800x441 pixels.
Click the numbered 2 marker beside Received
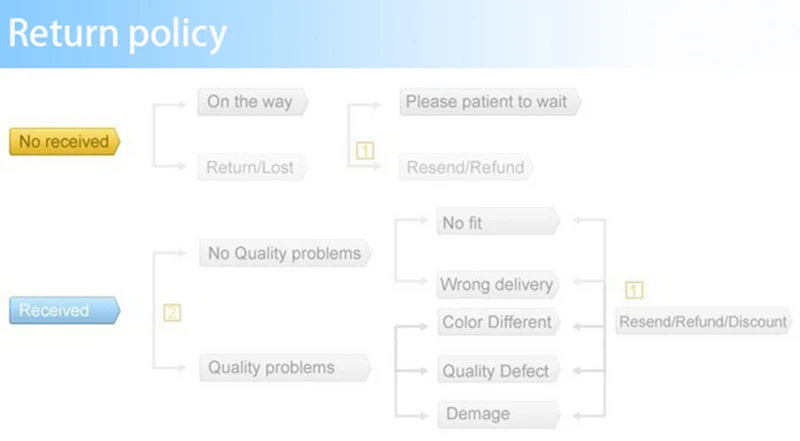(172, 312)
